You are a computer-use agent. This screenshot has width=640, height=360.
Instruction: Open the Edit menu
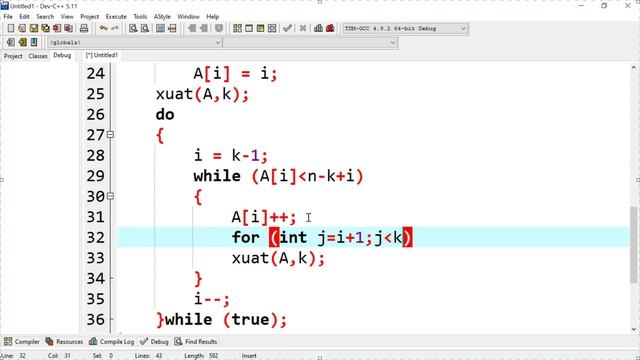pos(24,17)
